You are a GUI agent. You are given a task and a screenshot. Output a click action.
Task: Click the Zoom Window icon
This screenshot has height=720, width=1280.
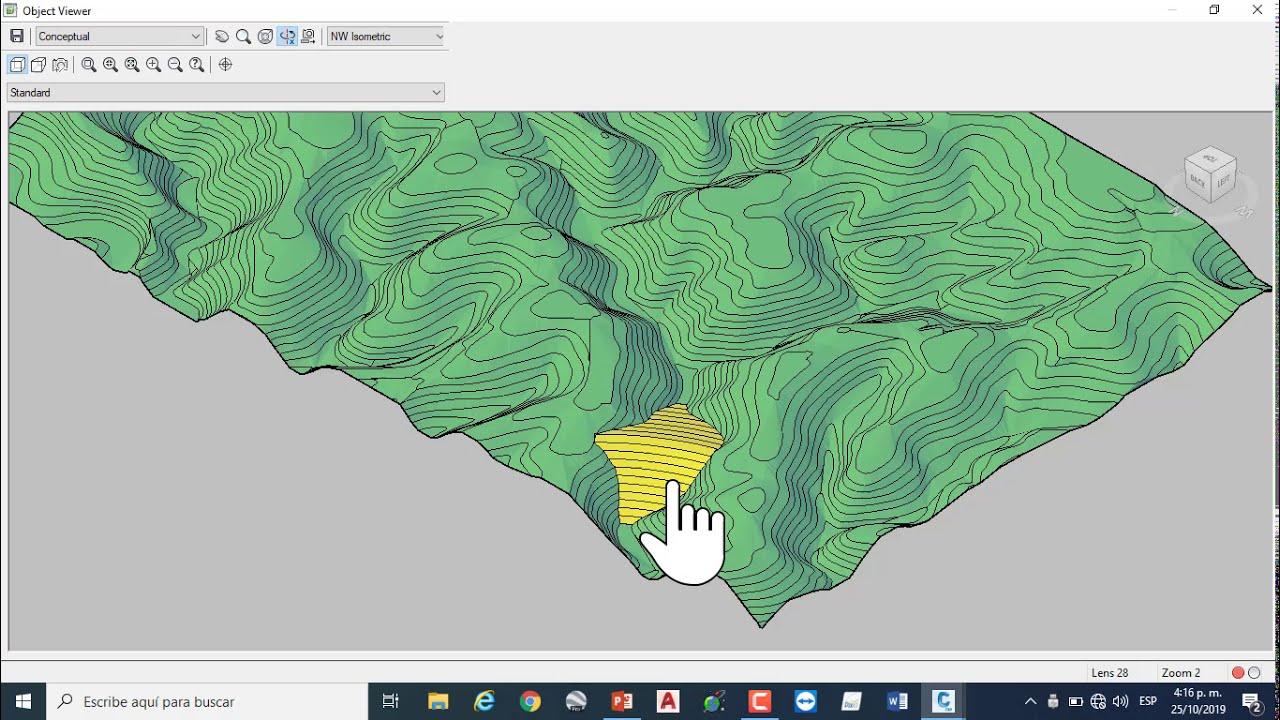[89, 64]
